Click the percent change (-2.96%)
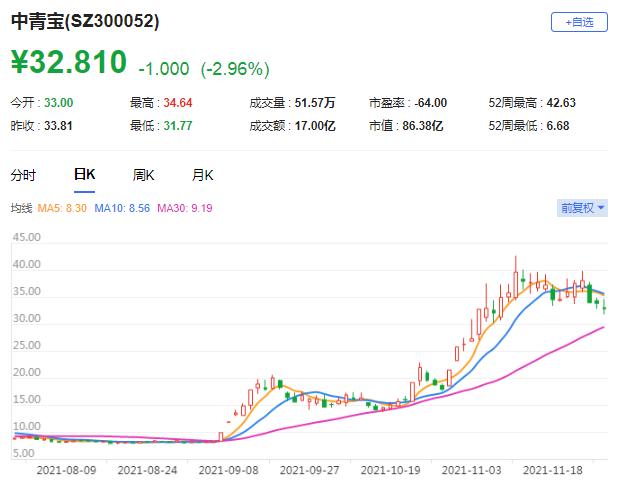 click(235, 69)
